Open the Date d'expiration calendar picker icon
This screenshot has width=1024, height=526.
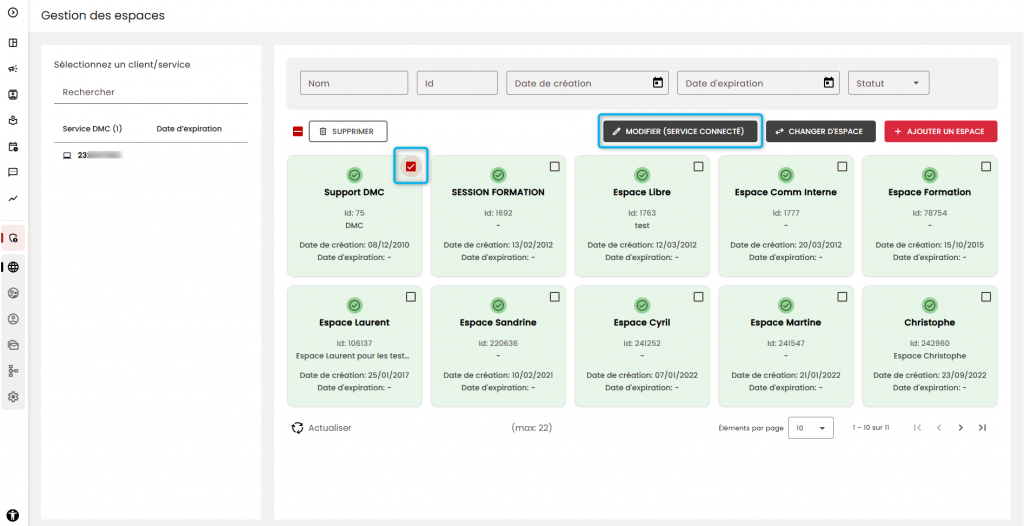click(829, 83)
